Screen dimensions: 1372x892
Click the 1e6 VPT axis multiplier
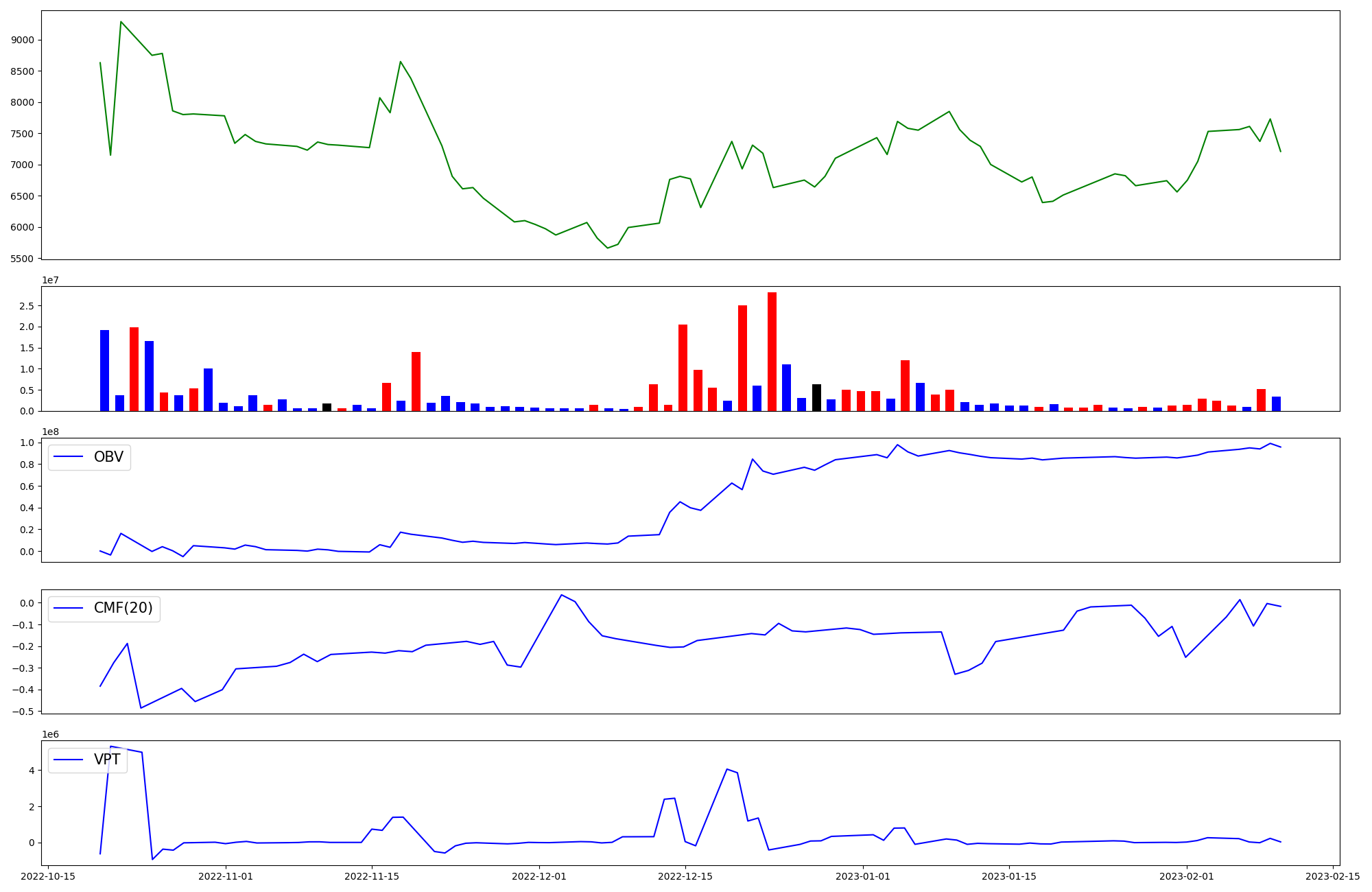[x=50, y=734]
